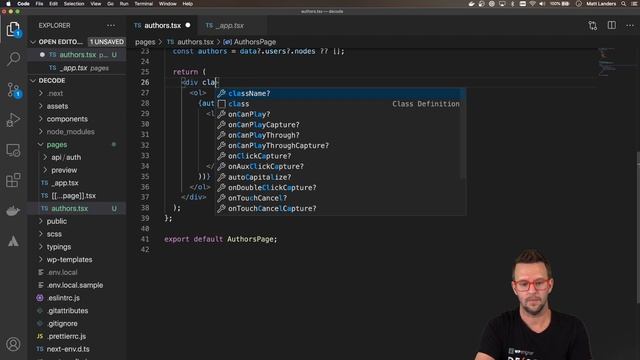640x360 pixels.
Task: Open .env.local.sample file
Action: pyautogui.click(x=77, y=285)
